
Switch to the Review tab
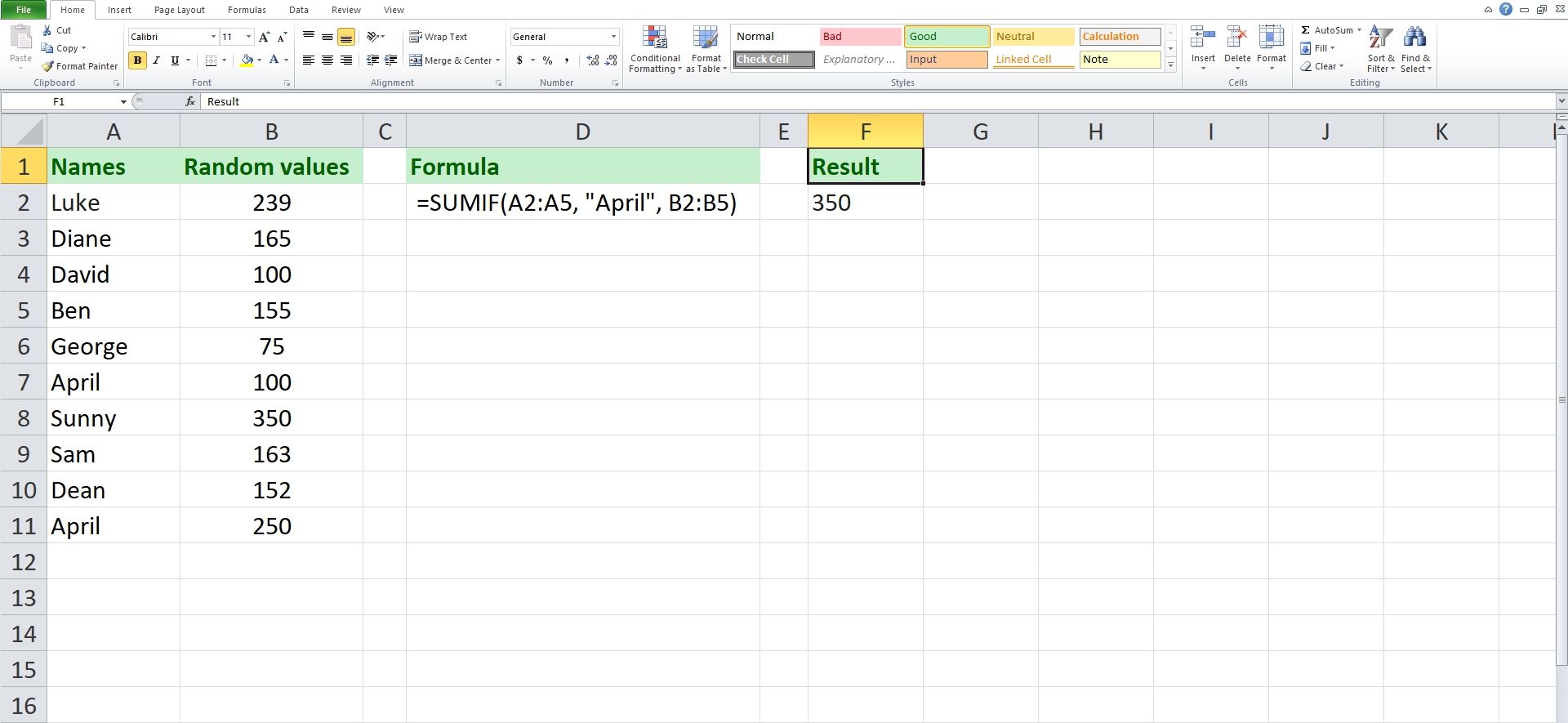click(346, 10)
